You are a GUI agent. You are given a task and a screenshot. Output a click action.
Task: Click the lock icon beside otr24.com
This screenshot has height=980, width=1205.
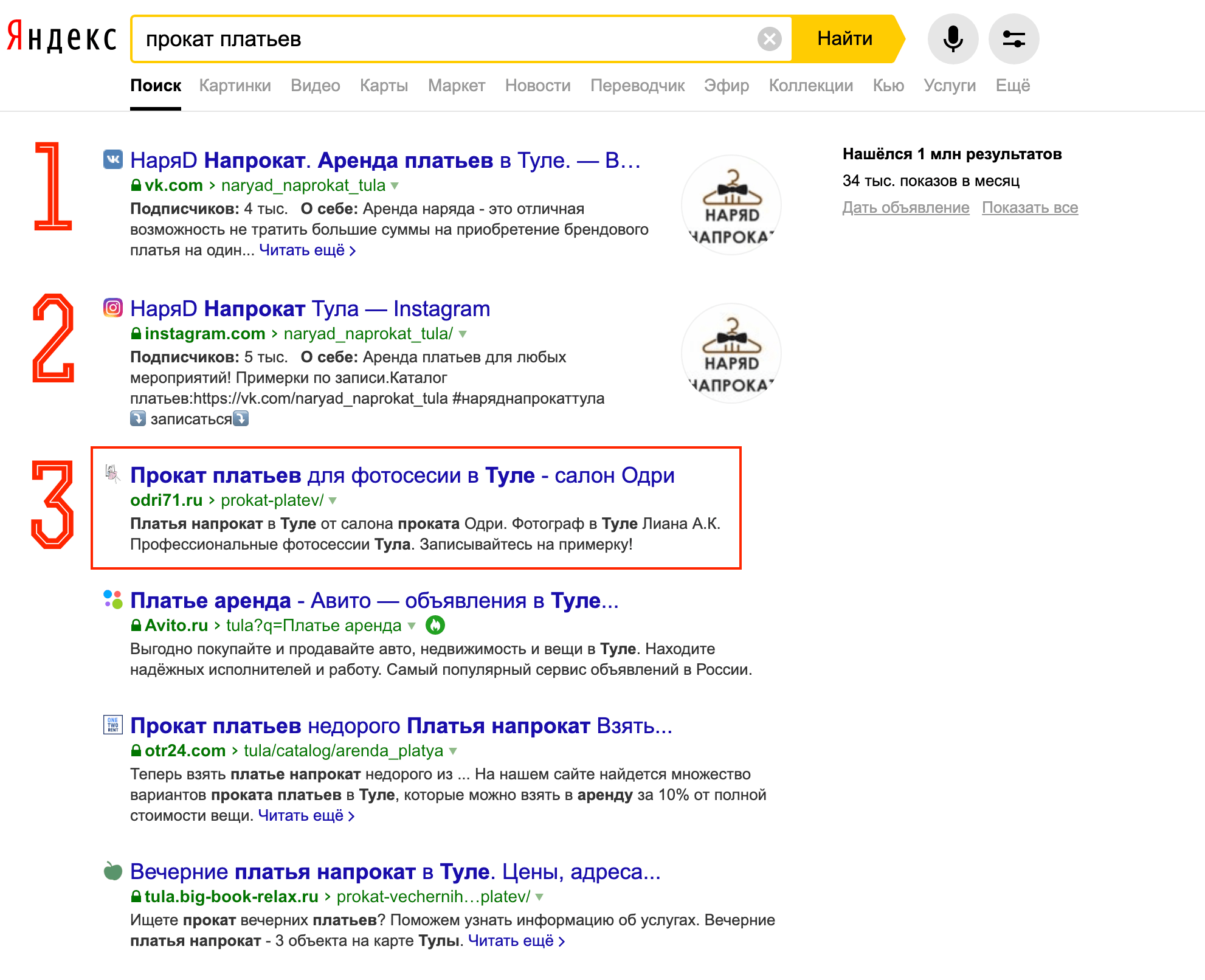click(x=136, y=750)
